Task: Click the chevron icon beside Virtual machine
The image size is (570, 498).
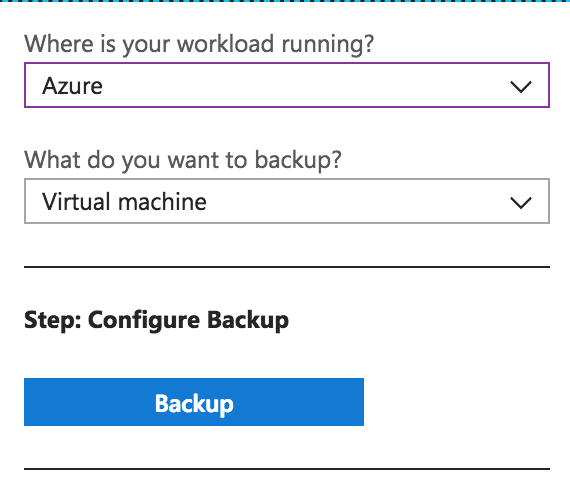Action: pyautogui.click(x=521, y=203)
